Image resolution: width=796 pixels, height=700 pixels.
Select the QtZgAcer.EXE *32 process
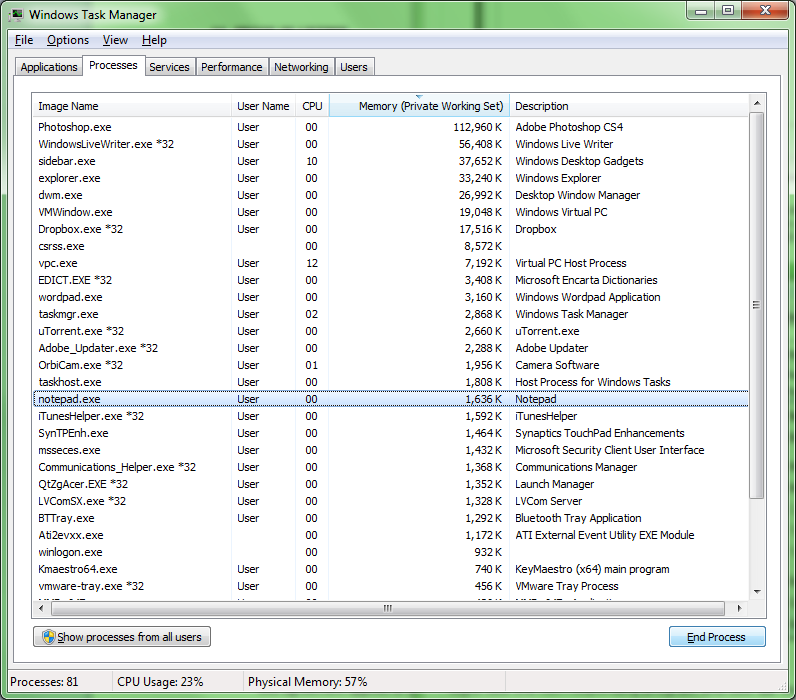point(390,484)
